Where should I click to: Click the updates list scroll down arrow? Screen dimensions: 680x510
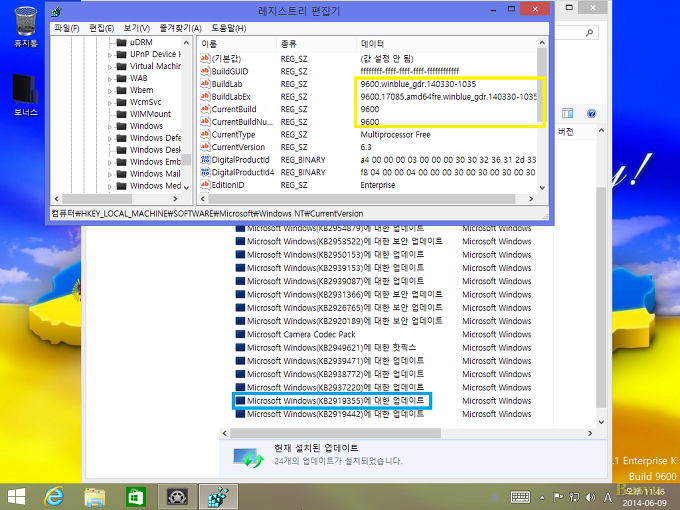click(601, 422)
